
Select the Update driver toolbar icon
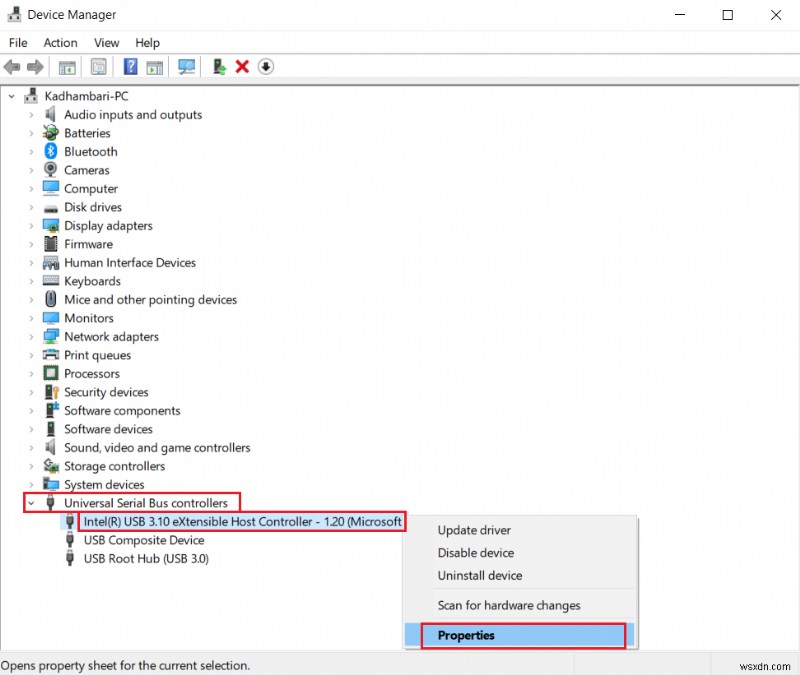coord(218,67)
